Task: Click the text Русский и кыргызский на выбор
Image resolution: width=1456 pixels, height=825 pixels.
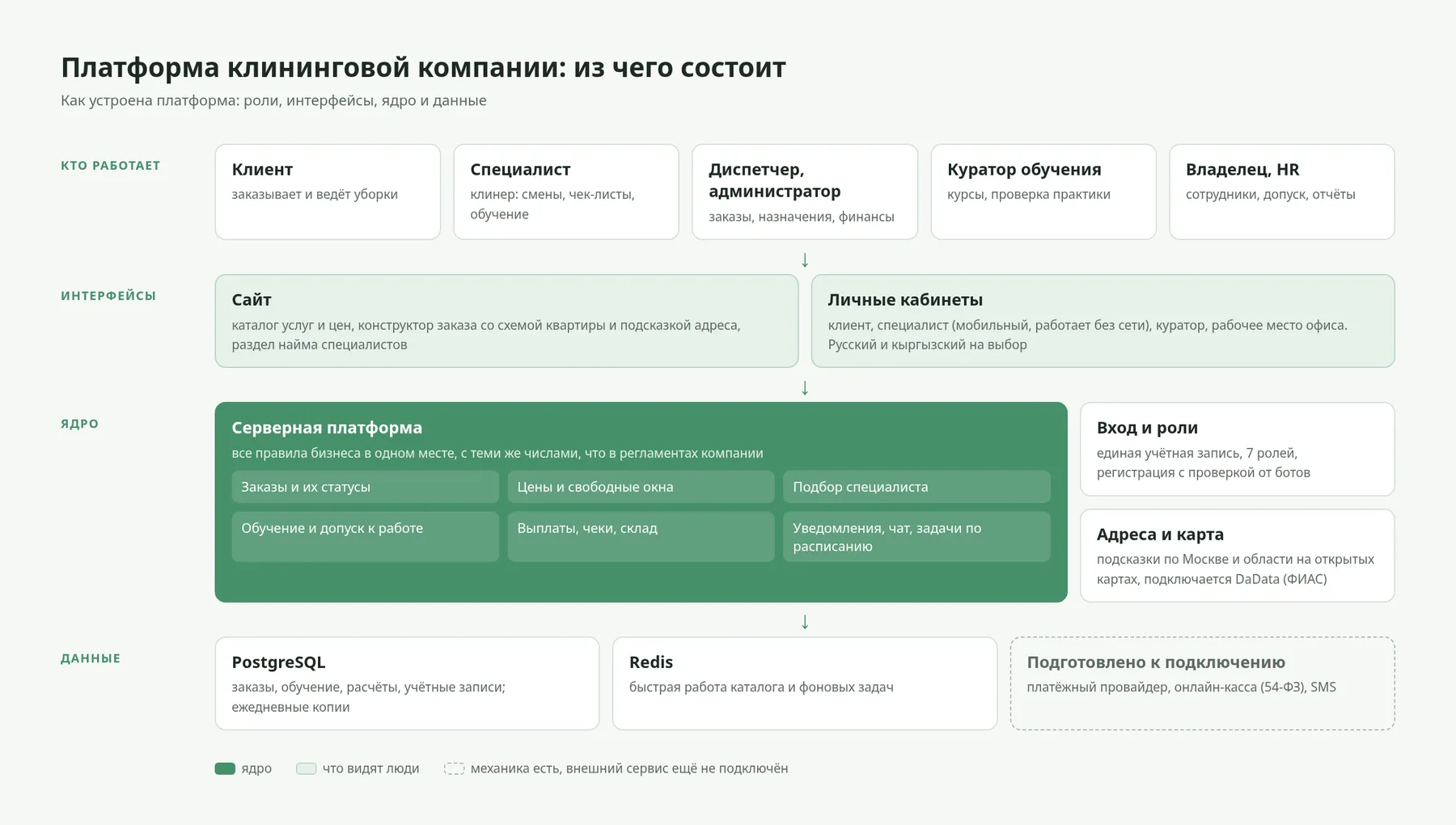Action: [x=928, y=345]
